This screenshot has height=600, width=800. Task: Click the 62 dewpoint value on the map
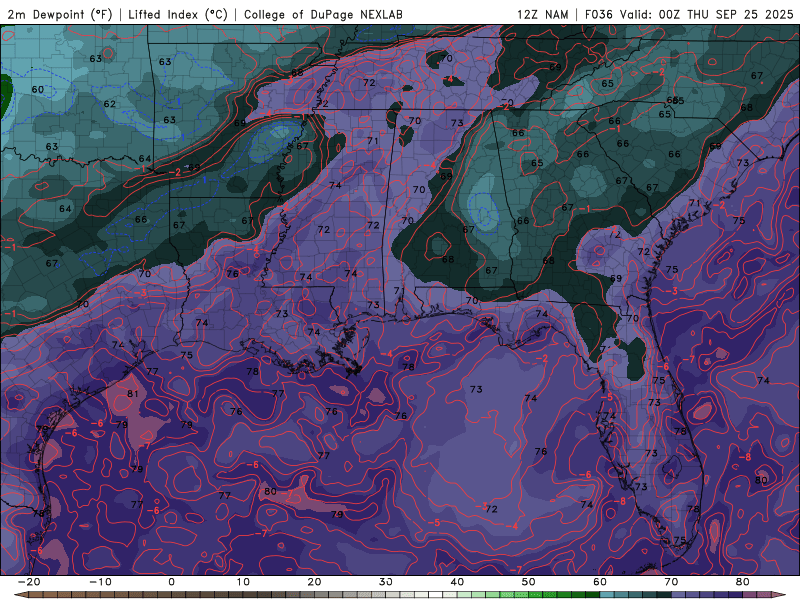[110, 104]
